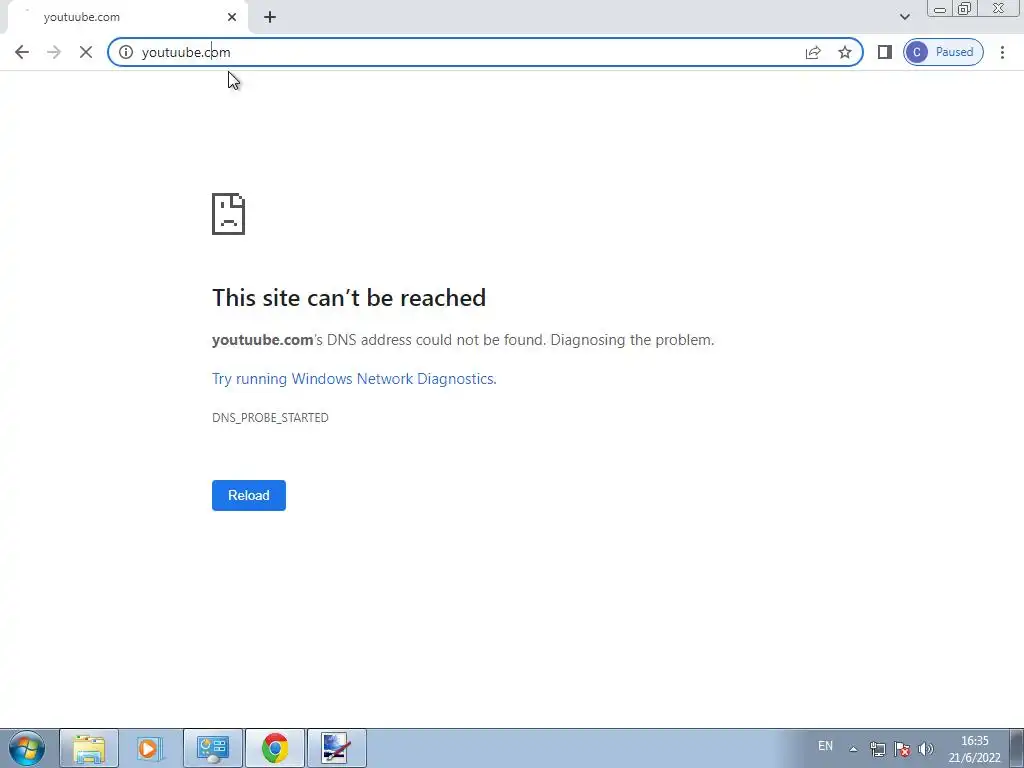
Task: Open the Action Center flag icon
Action: tap(902, 749)
